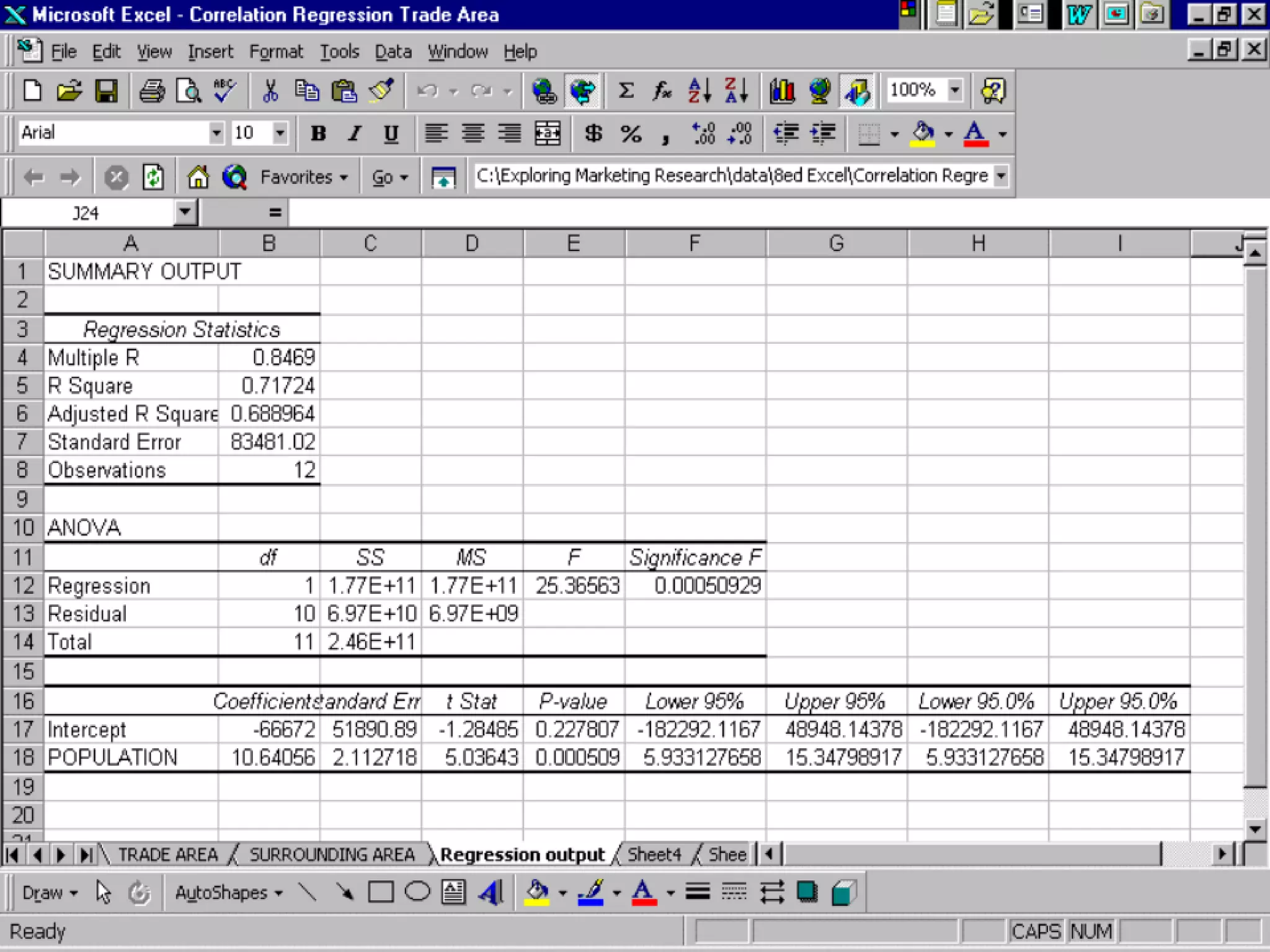Open the Sheet4 tab
Viewport: 1270px width, 952px height.
pyautogui.click(x=654, y=855)
